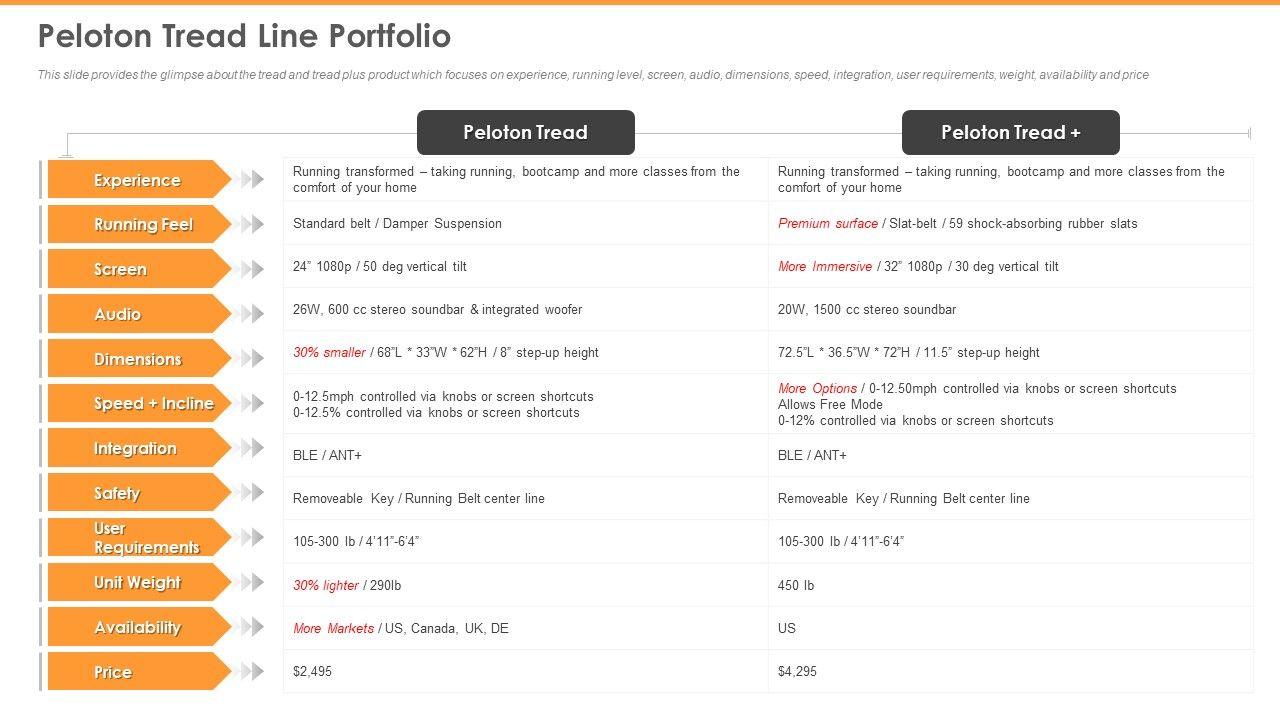Click the double-chevron arrow next to Audio
Image resolution: width=1280 pixels, height=720 pixels.
tap(252, 314)
